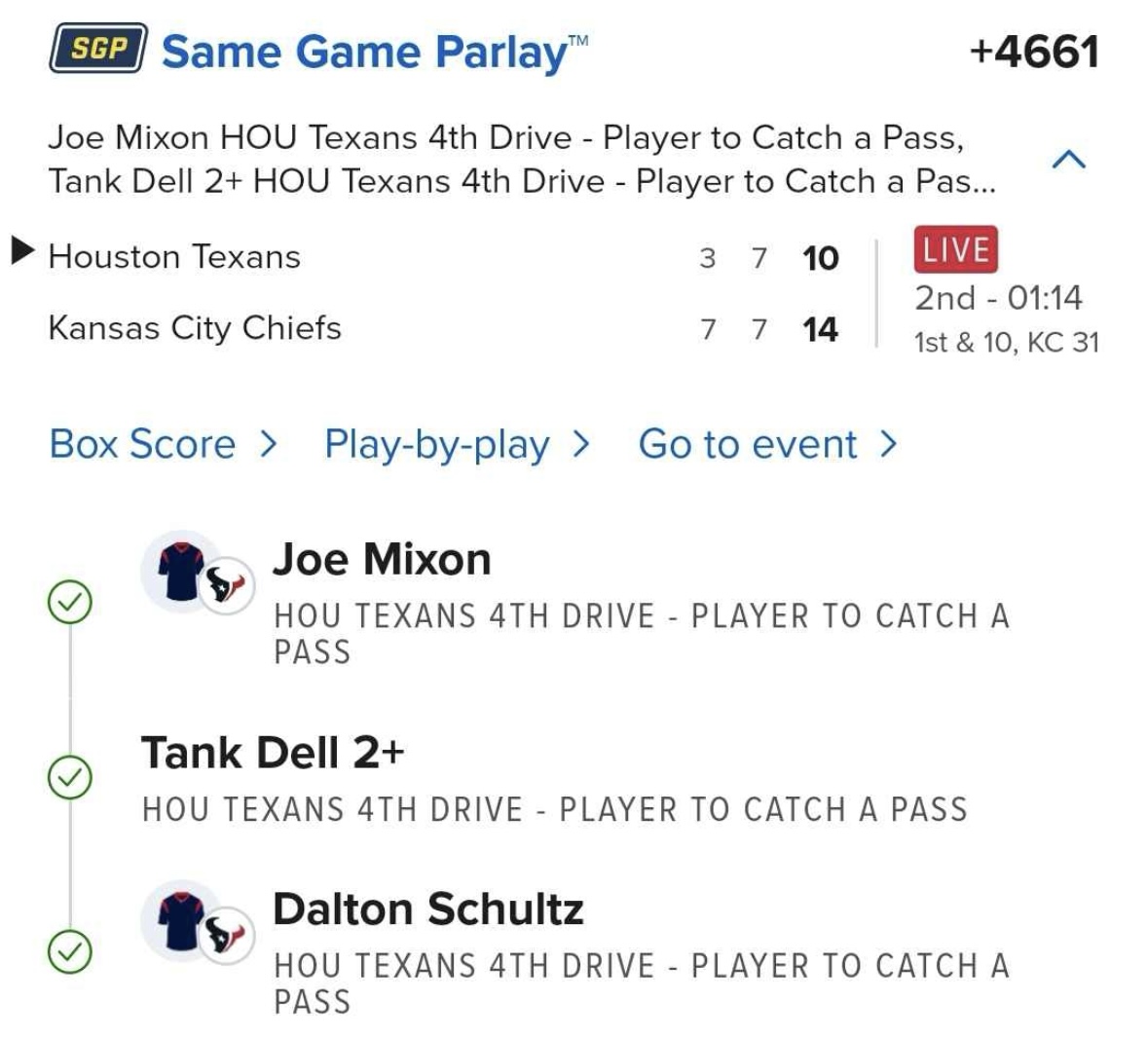Click Joe Mixon's jersey icon
This screenshot has height=1039, width=1148.
[182, 572]
